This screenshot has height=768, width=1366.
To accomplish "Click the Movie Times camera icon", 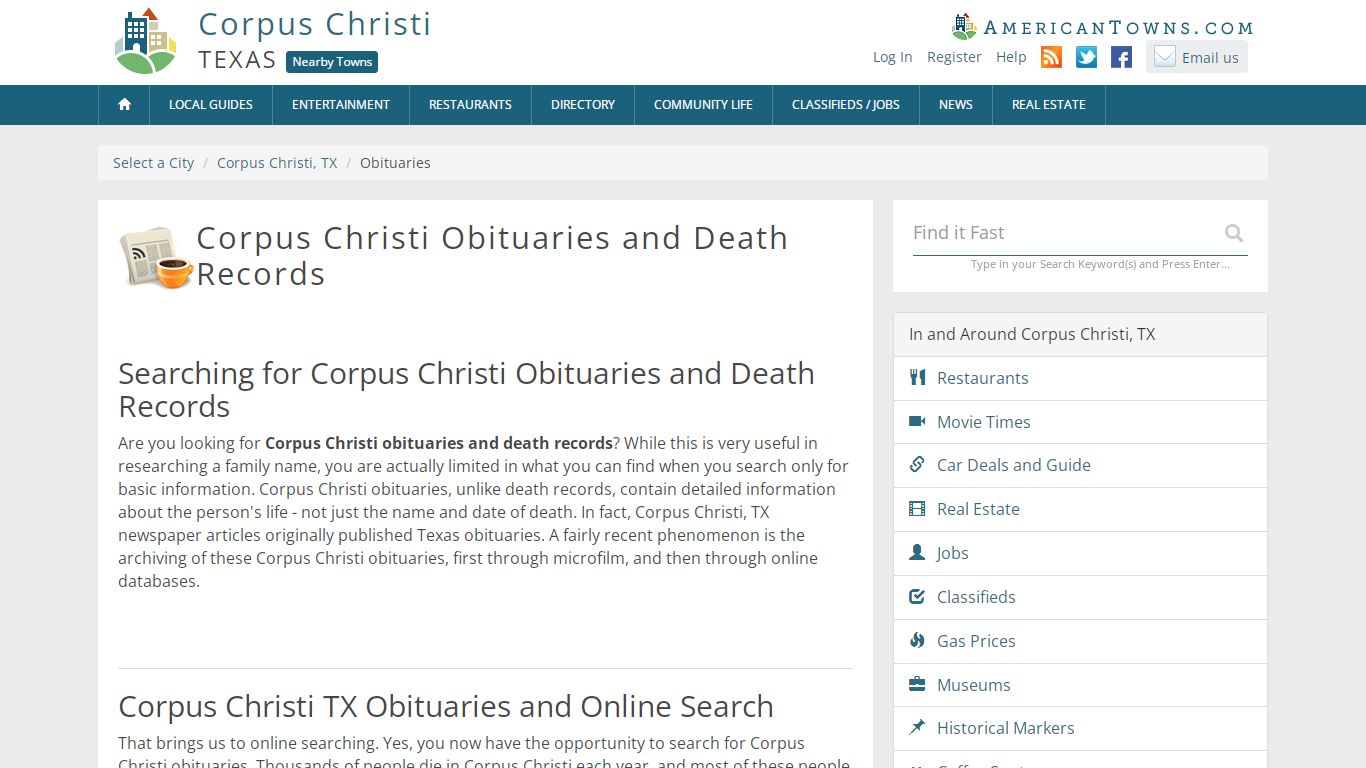I will (917, 421).
